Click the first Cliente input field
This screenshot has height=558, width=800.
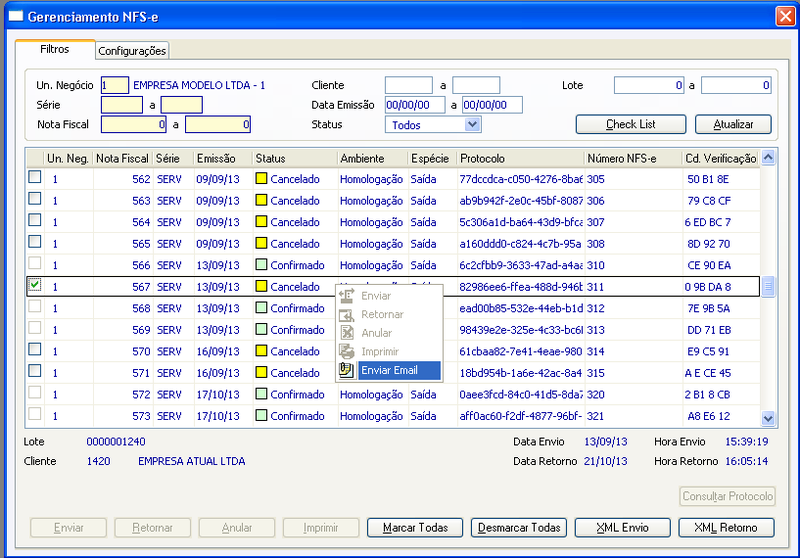409,85
